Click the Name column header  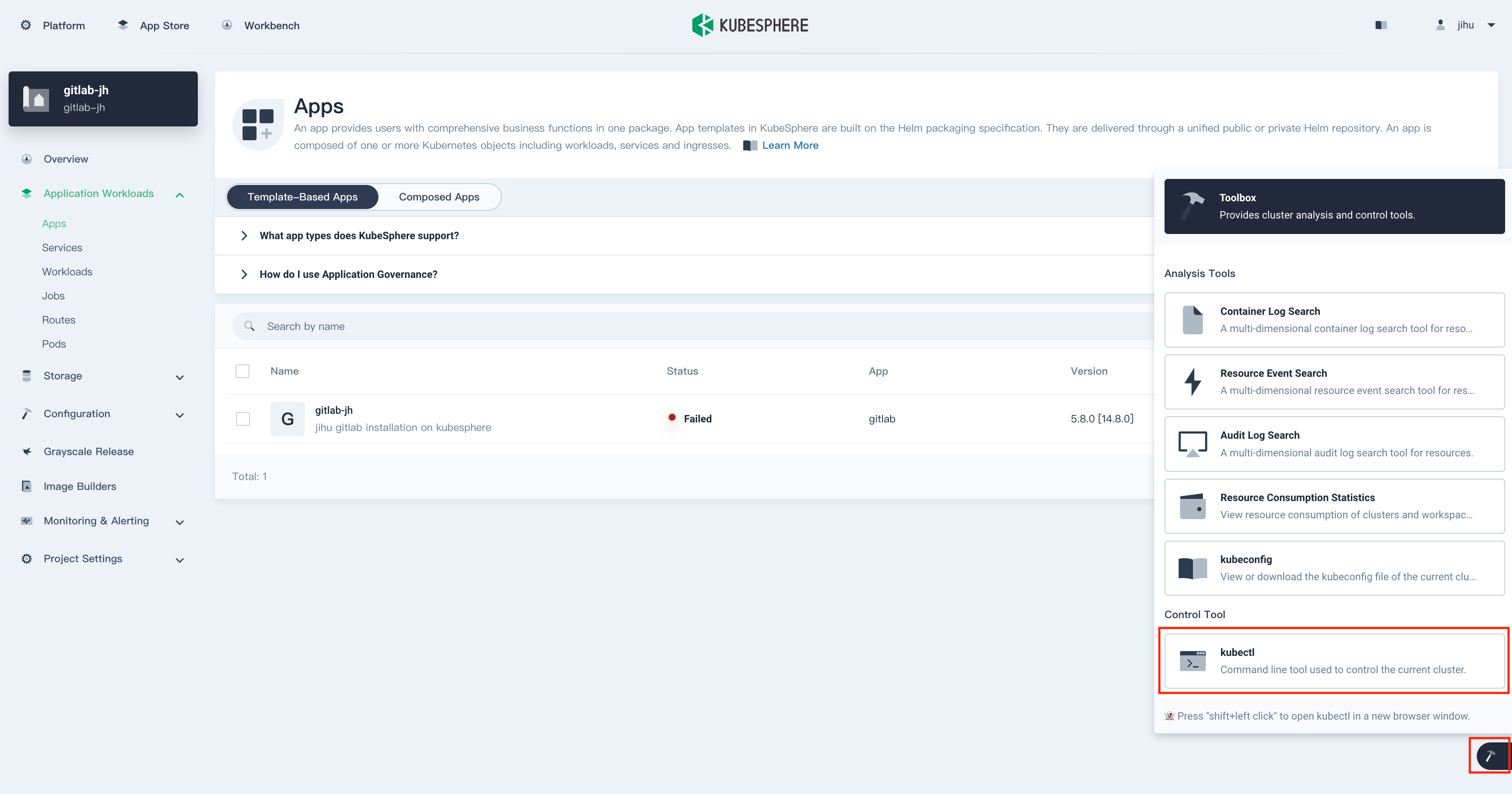[285, 371]
